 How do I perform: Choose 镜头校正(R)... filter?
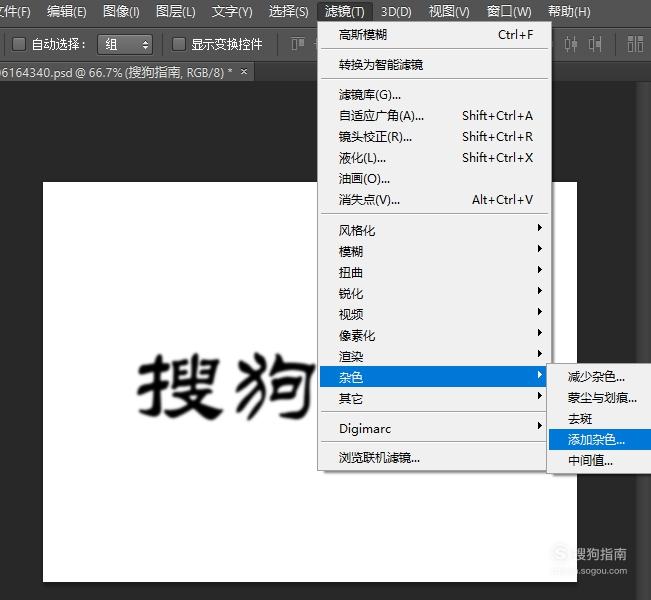[x=435, y=137]
